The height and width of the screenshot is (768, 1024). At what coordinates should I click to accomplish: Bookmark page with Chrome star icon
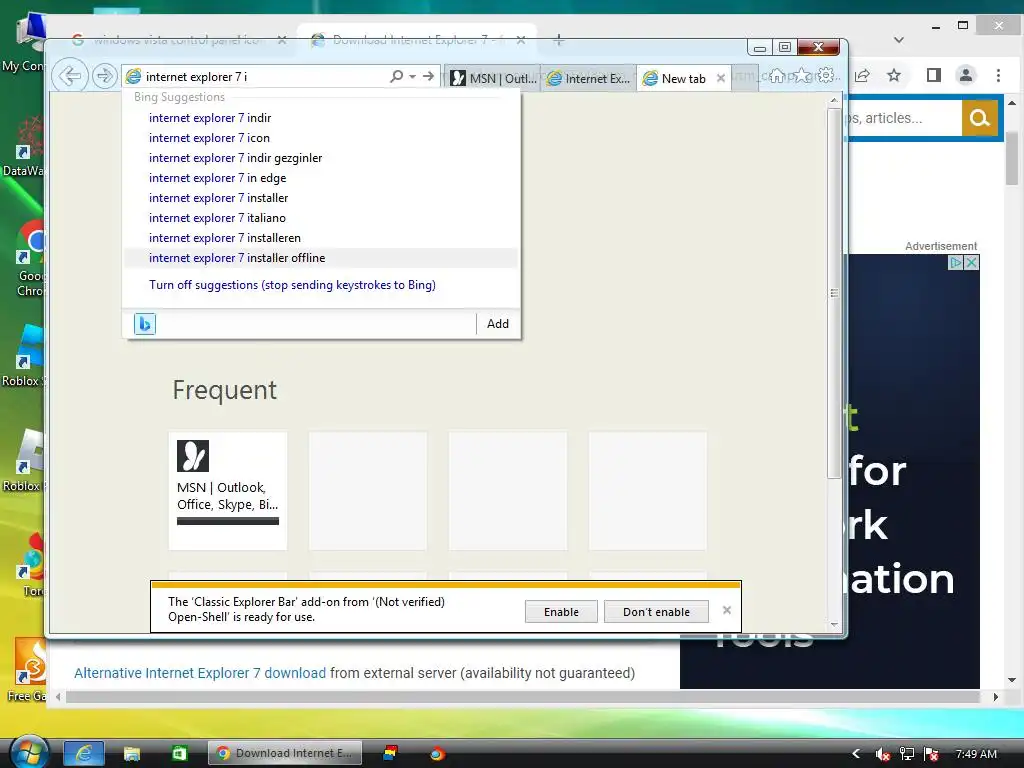click(894, 76)
